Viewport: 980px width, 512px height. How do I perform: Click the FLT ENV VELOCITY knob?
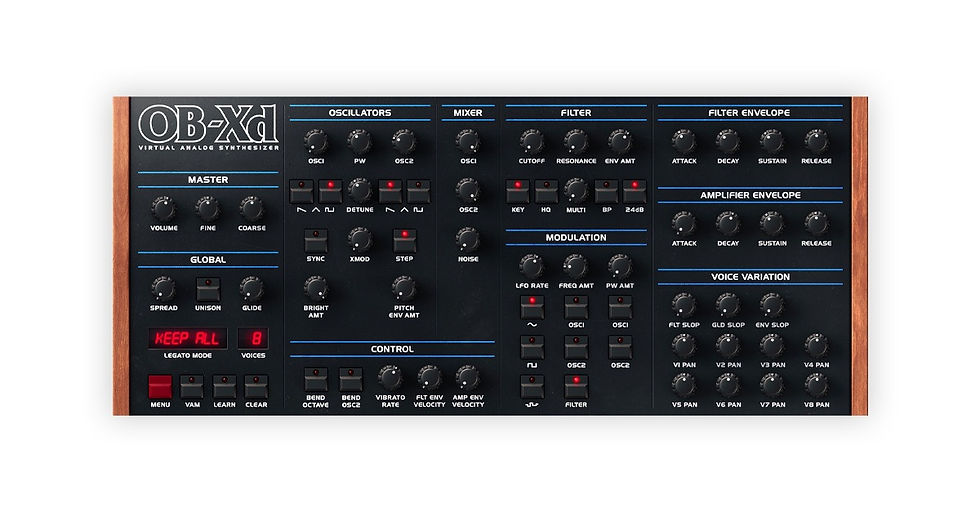[429, 378]
